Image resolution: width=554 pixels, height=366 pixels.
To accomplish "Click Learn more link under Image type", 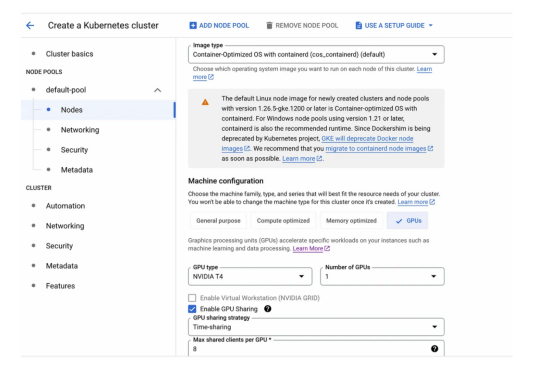I will point(424,69).
